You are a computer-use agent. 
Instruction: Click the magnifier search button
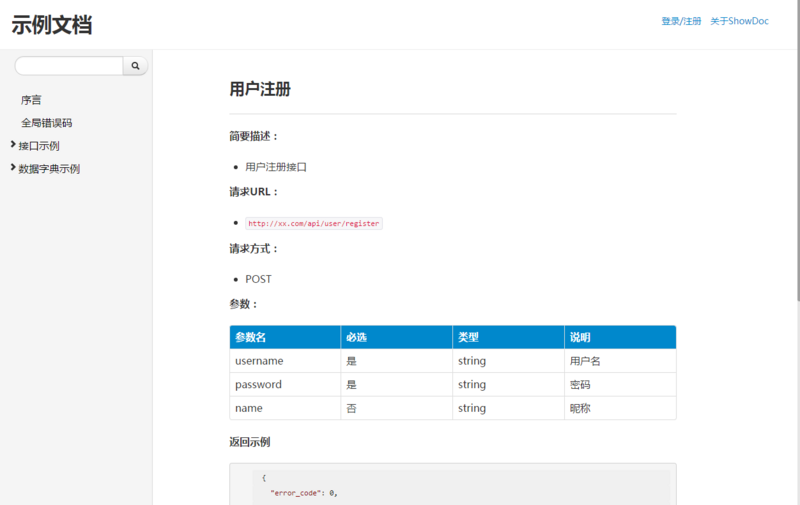[135, 66]
